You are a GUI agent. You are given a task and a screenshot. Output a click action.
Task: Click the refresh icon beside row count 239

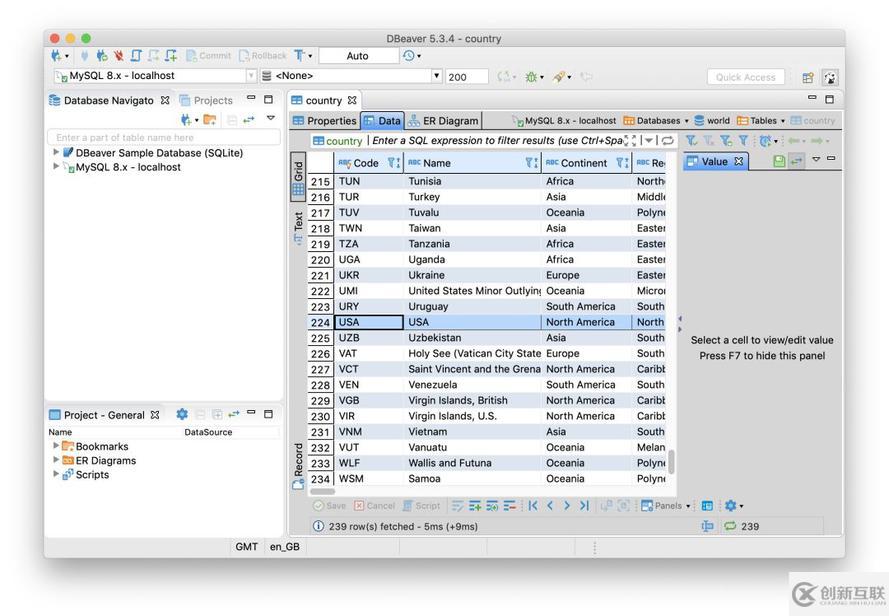tap(730, 526)
